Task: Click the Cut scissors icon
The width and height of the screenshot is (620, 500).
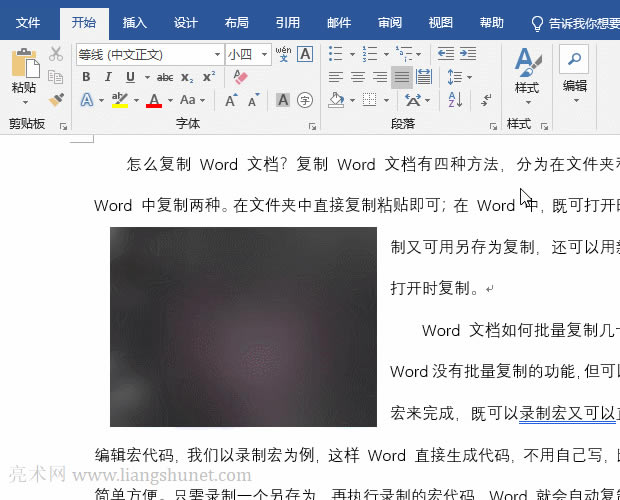Action: [56, 54]
